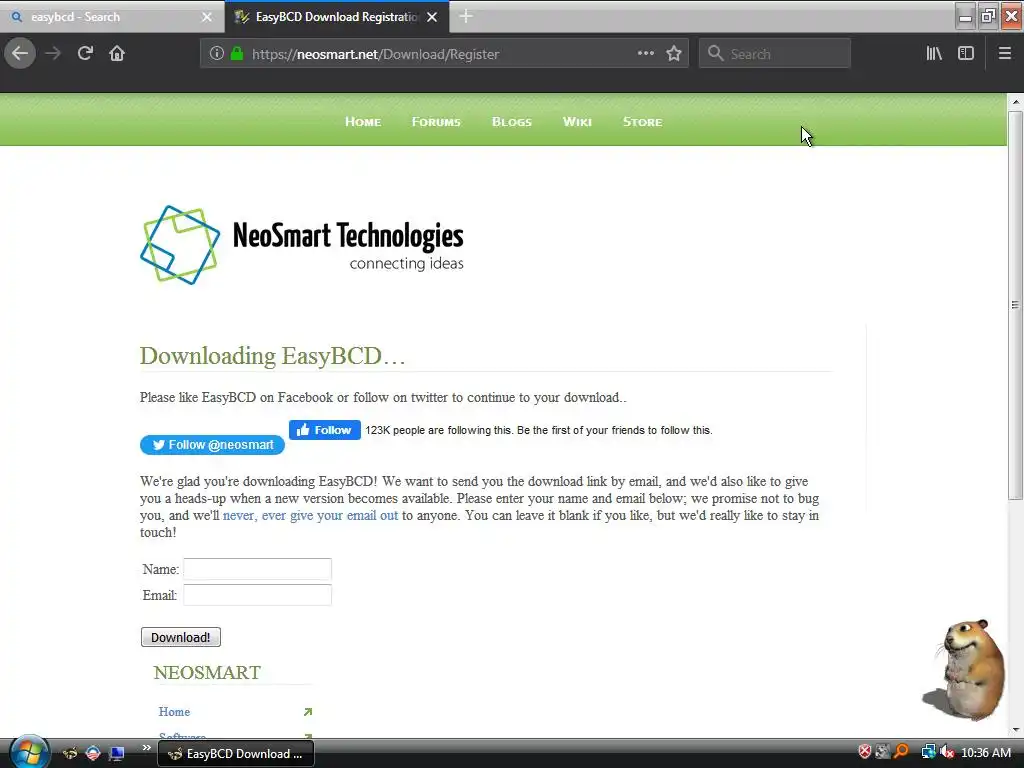Image resolution: width=1024 pixels, height=768 pixels.
Task: Click the show desktop quick launch icon
Action: click(117, 753)
